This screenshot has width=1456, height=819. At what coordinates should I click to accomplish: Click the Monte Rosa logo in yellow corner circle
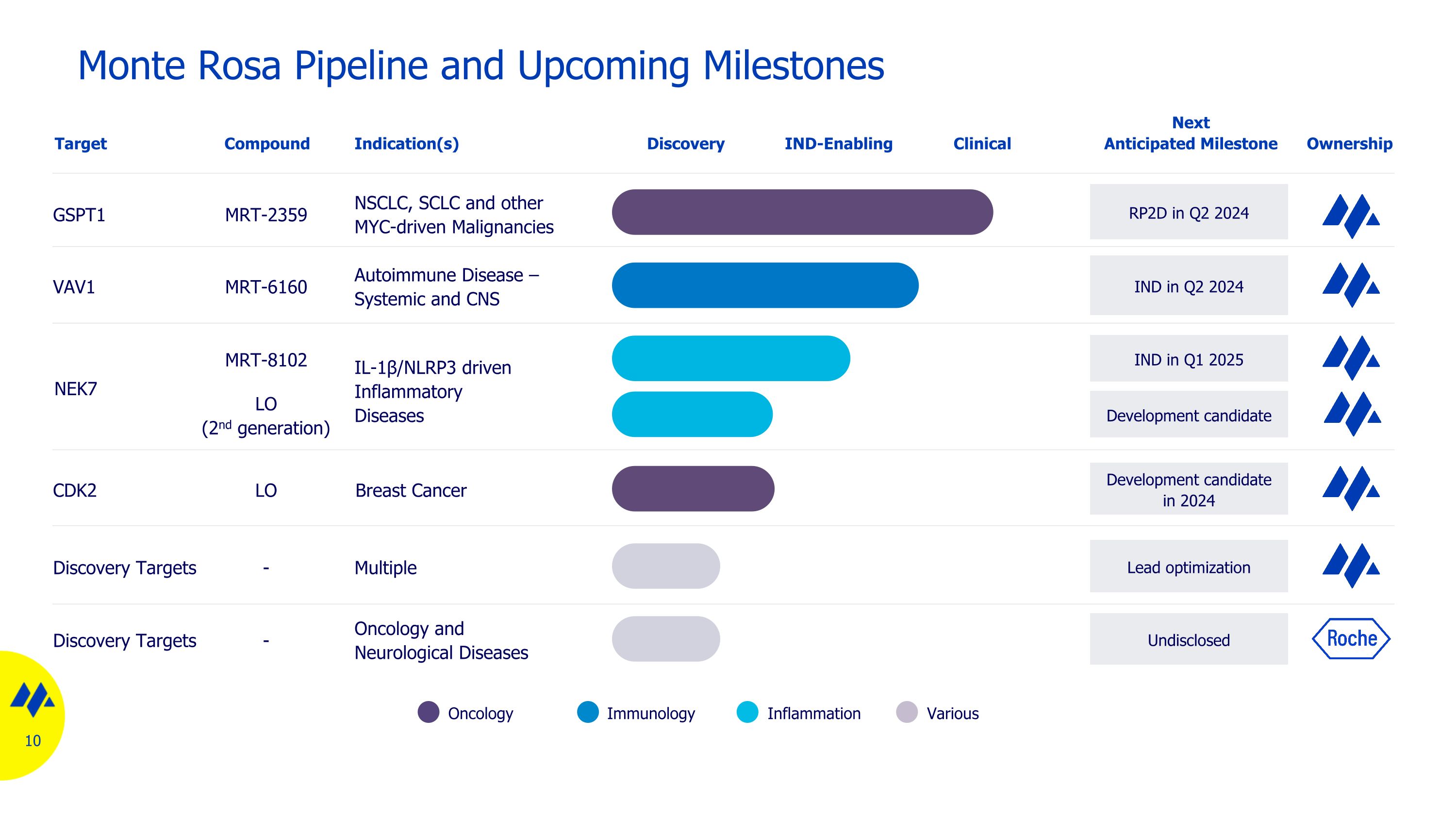click(x=32, y=700)
